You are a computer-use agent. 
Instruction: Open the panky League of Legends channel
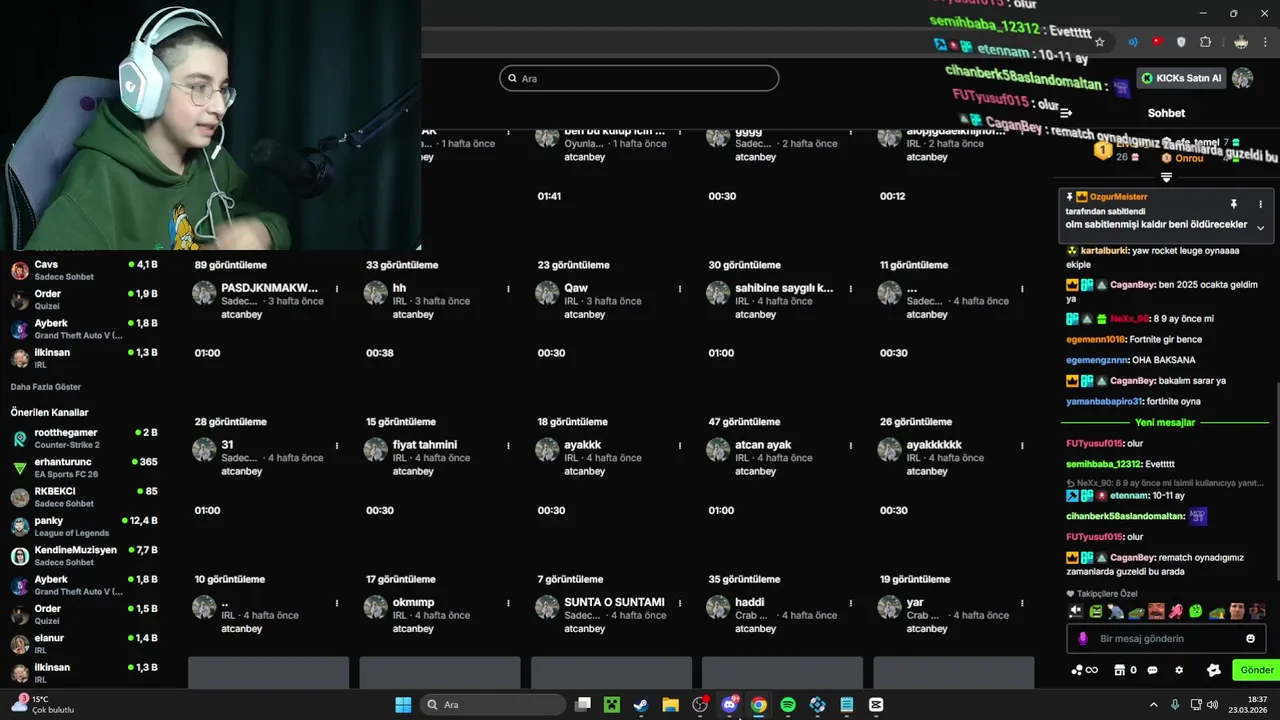pyautogui.click(x=85, y=526)
